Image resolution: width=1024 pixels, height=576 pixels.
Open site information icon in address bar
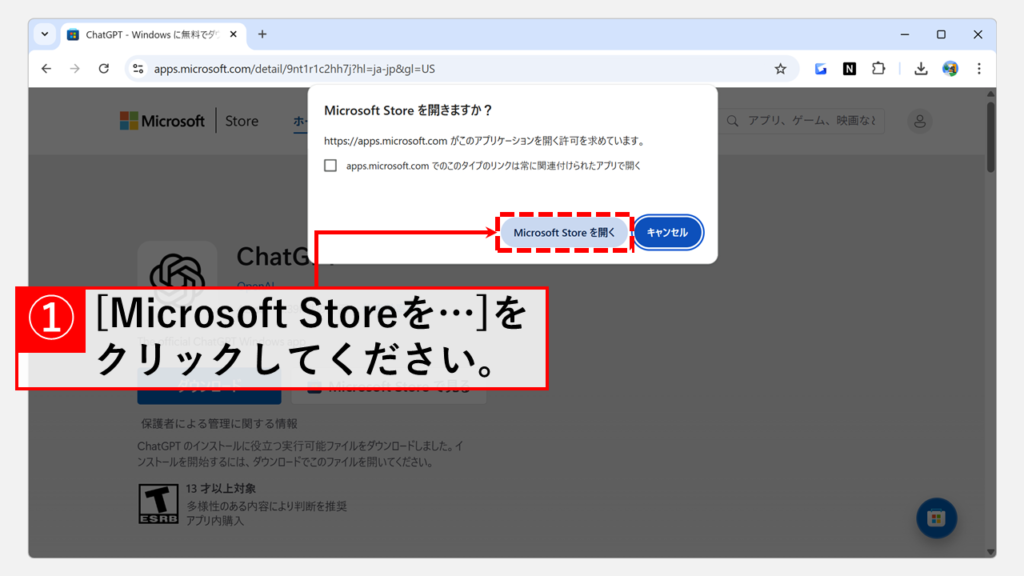tap(138, 69)
